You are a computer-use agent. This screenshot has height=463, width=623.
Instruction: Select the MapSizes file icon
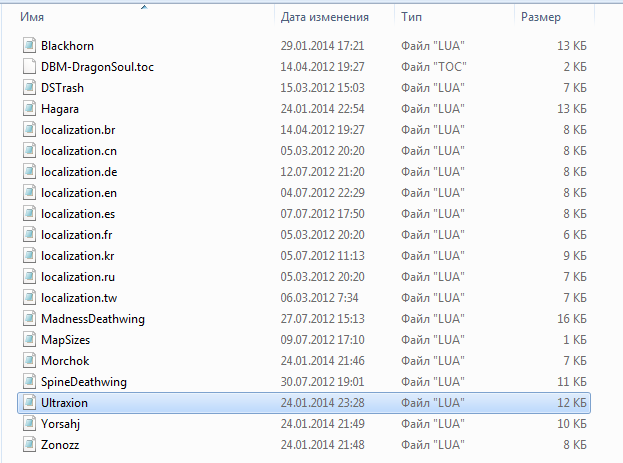click(29, 339)
